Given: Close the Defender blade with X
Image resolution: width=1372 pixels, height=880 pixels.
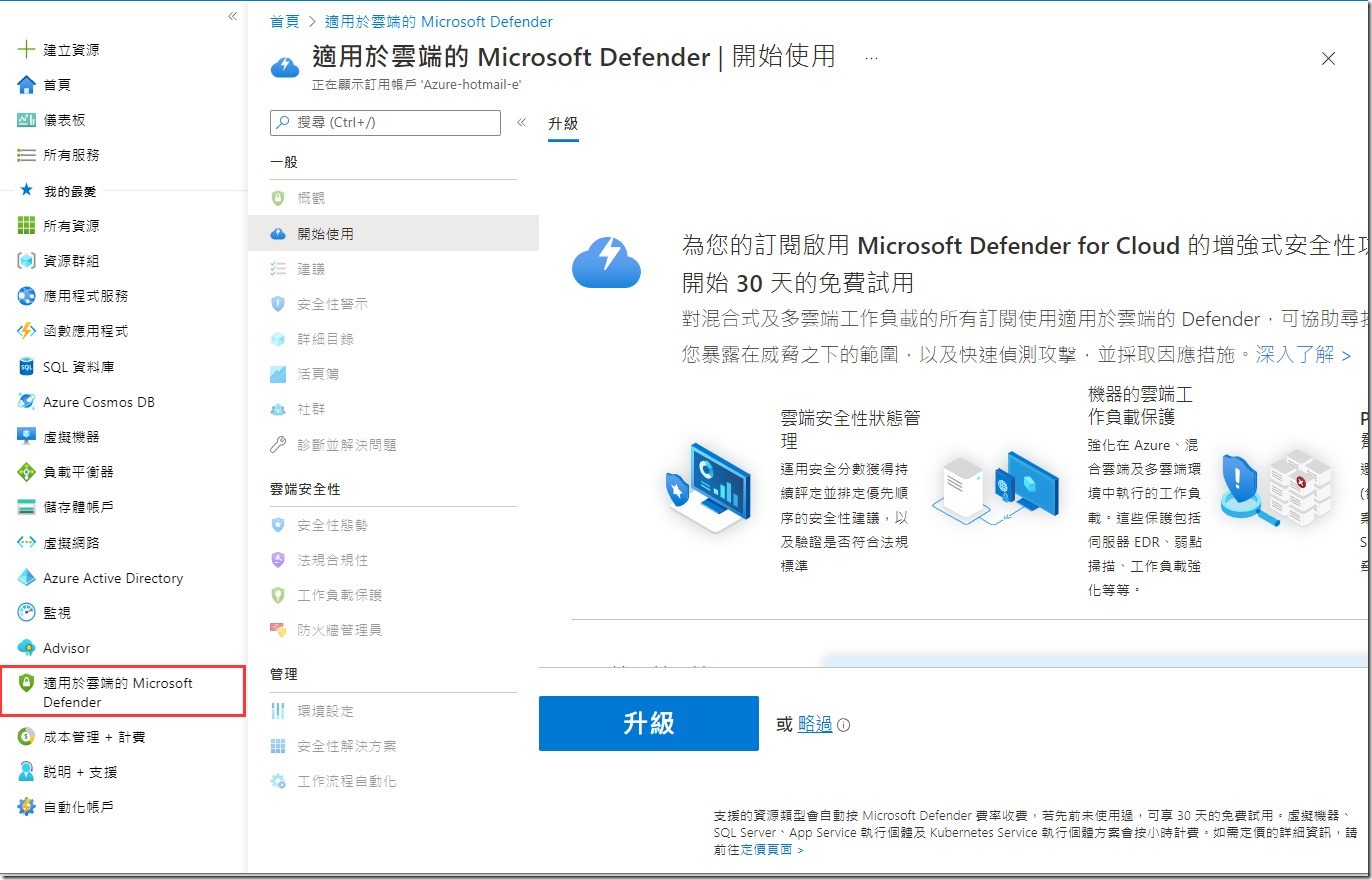Looking at the screenshot, I should 1328,59.
